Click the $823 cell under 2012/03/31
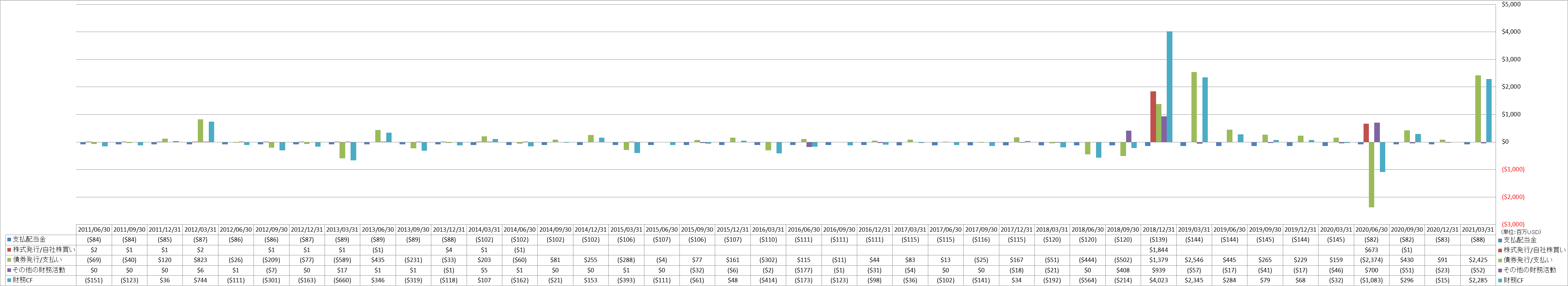 pos(200,260)
